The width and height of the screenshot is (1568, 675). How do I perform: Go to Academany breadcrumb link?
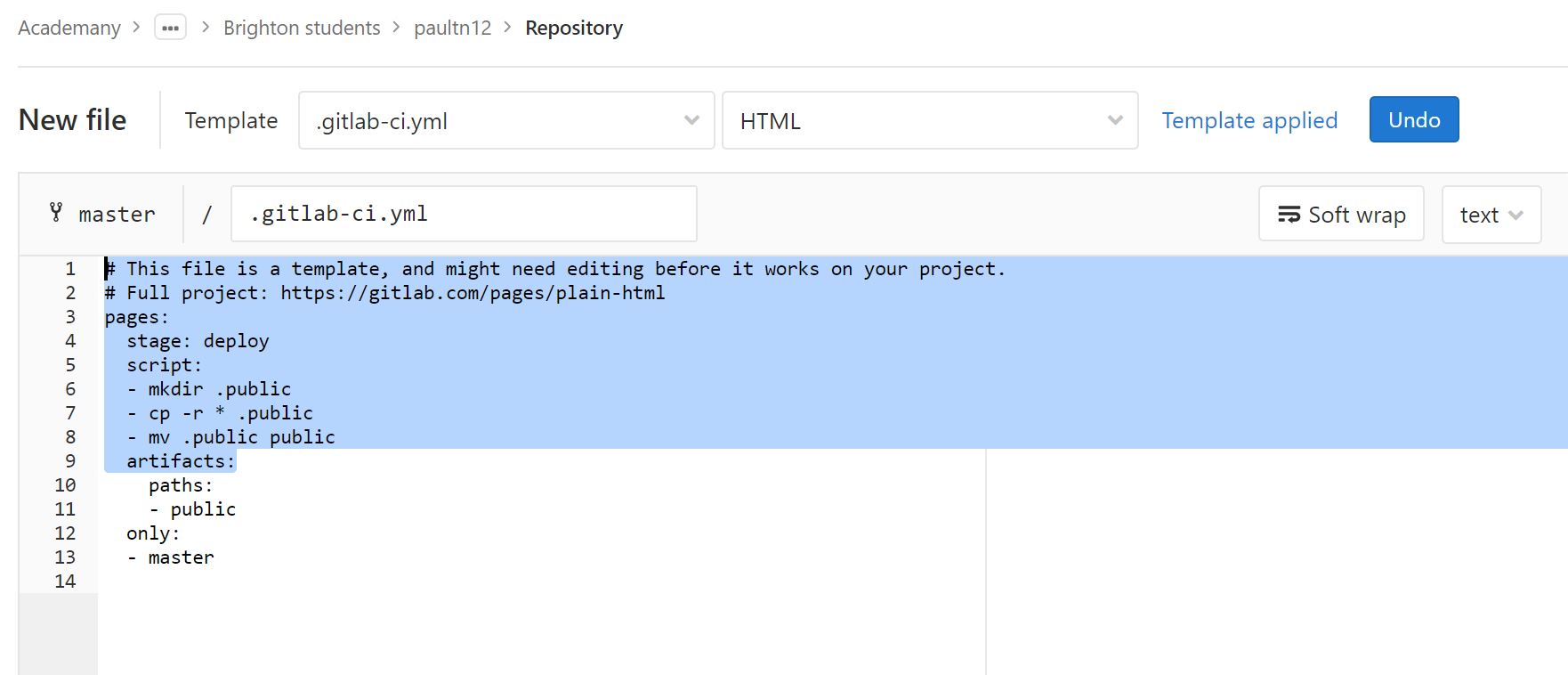point(69,28)
